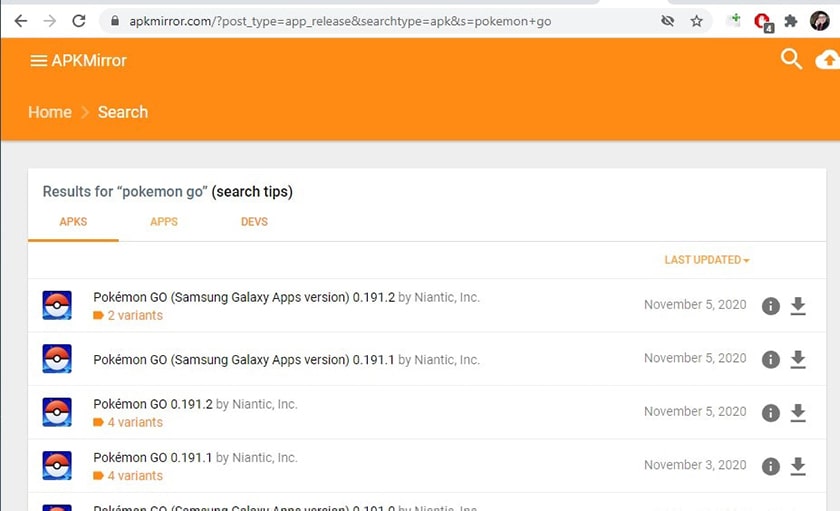Open Chrome extensions puzzle icon

point(791,21)
